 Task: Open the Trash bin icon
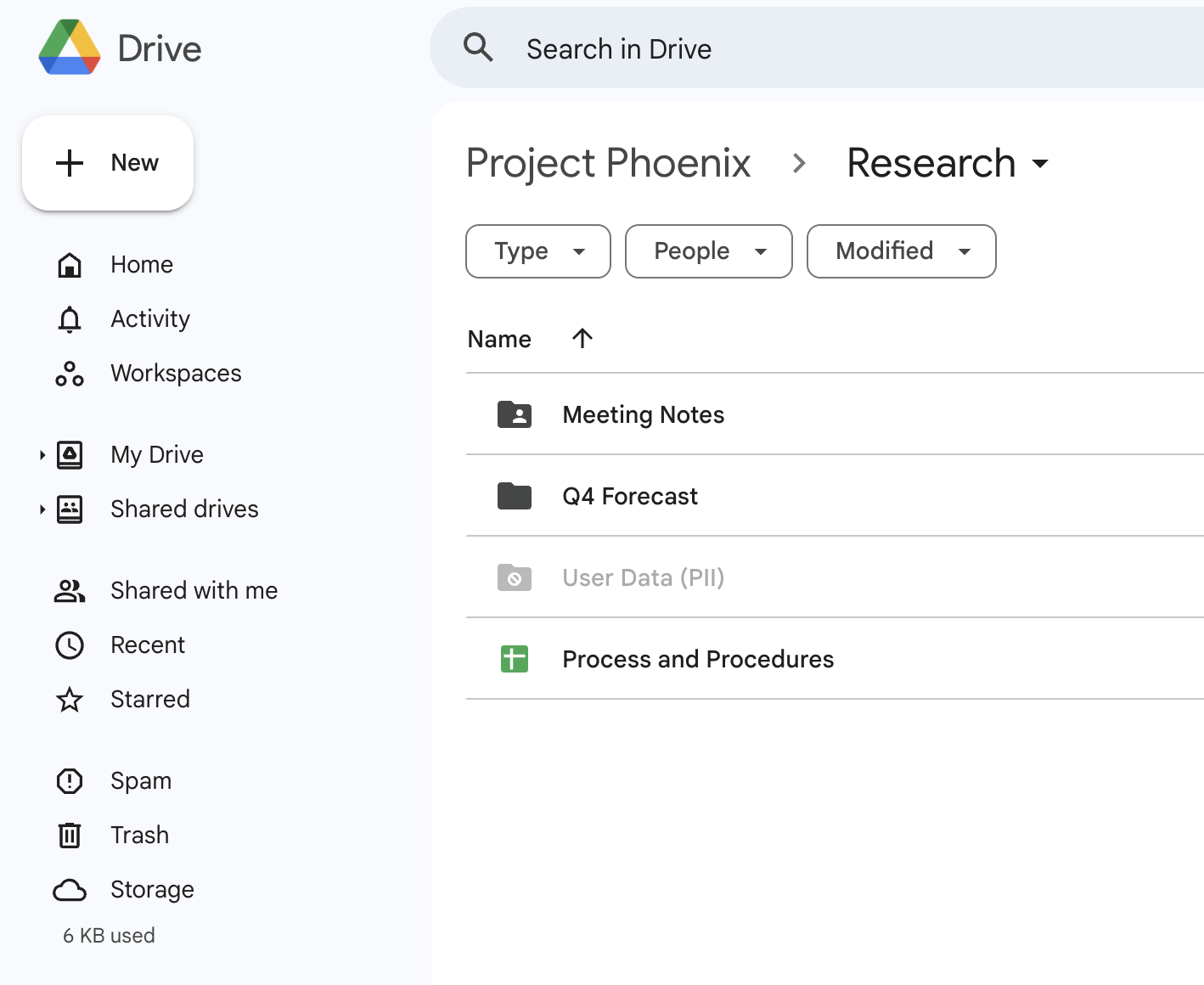pyautogui.click(x=70, y=836)
